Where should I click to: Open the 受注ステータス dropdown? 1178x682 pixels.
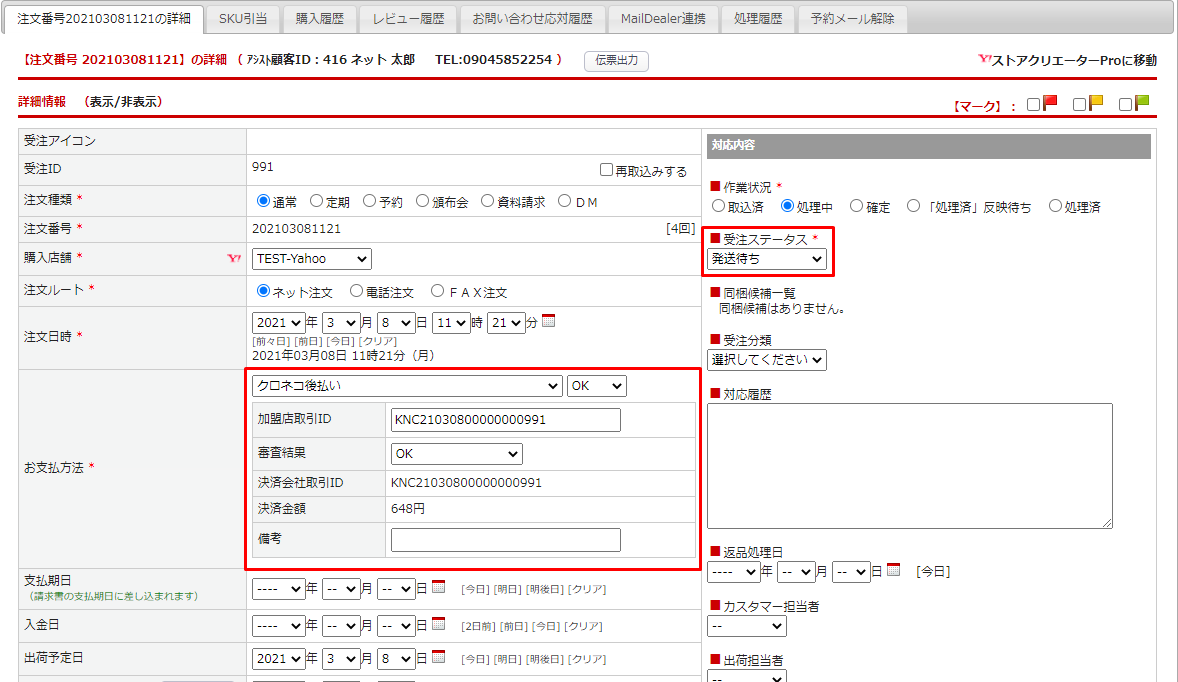click(767, 260)
